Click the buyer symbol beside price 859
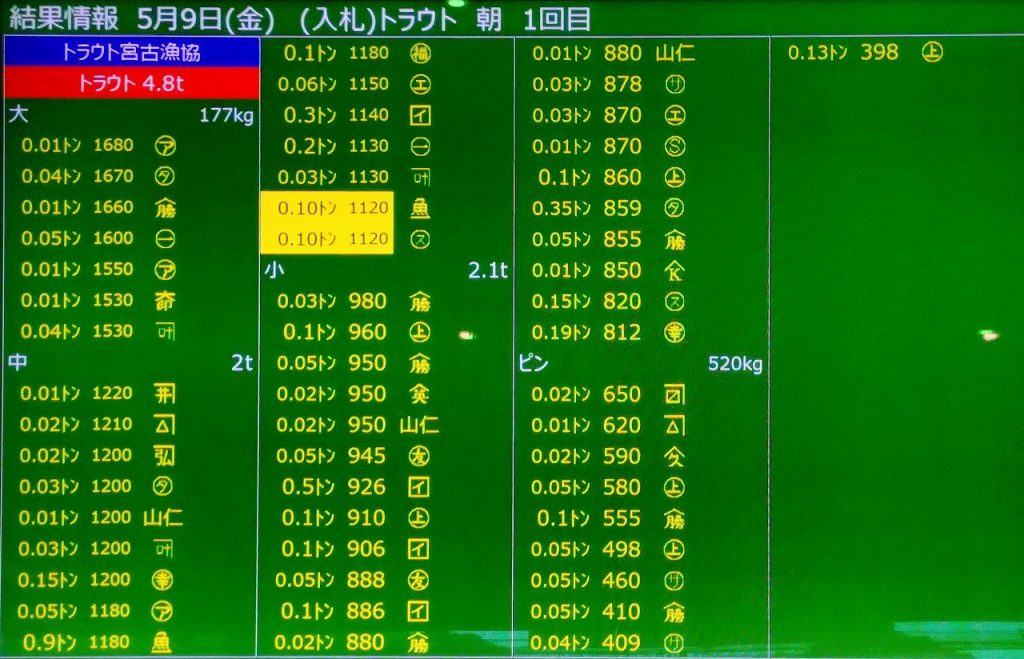The image size is (1024, 659). click(x=675, y=209)
